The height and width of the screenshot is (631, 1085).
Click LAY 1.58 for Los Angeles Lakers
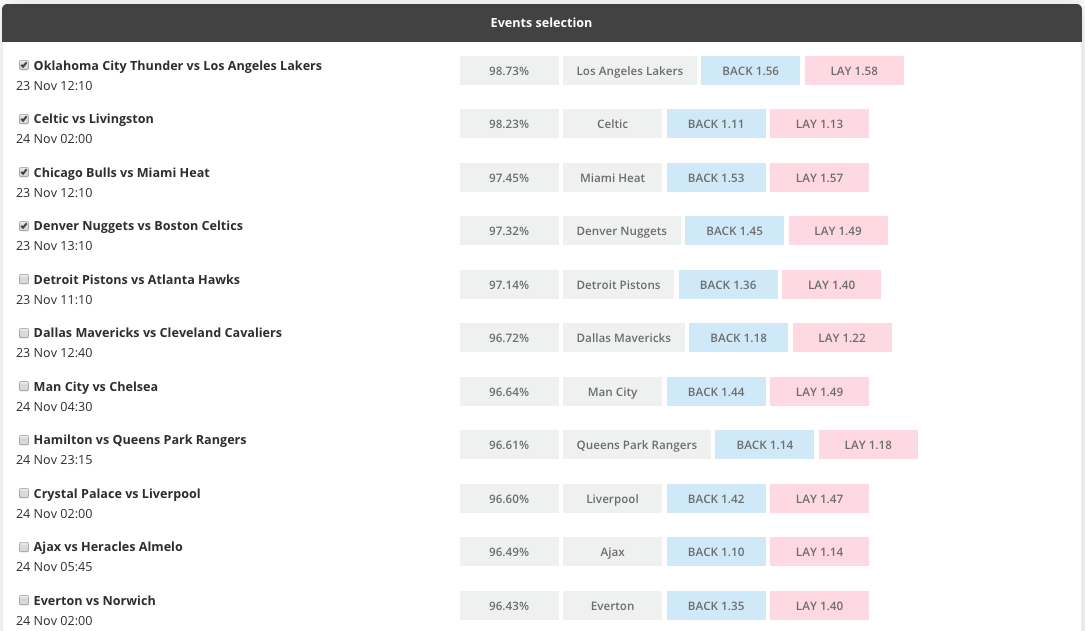click(x=854, y=71)
